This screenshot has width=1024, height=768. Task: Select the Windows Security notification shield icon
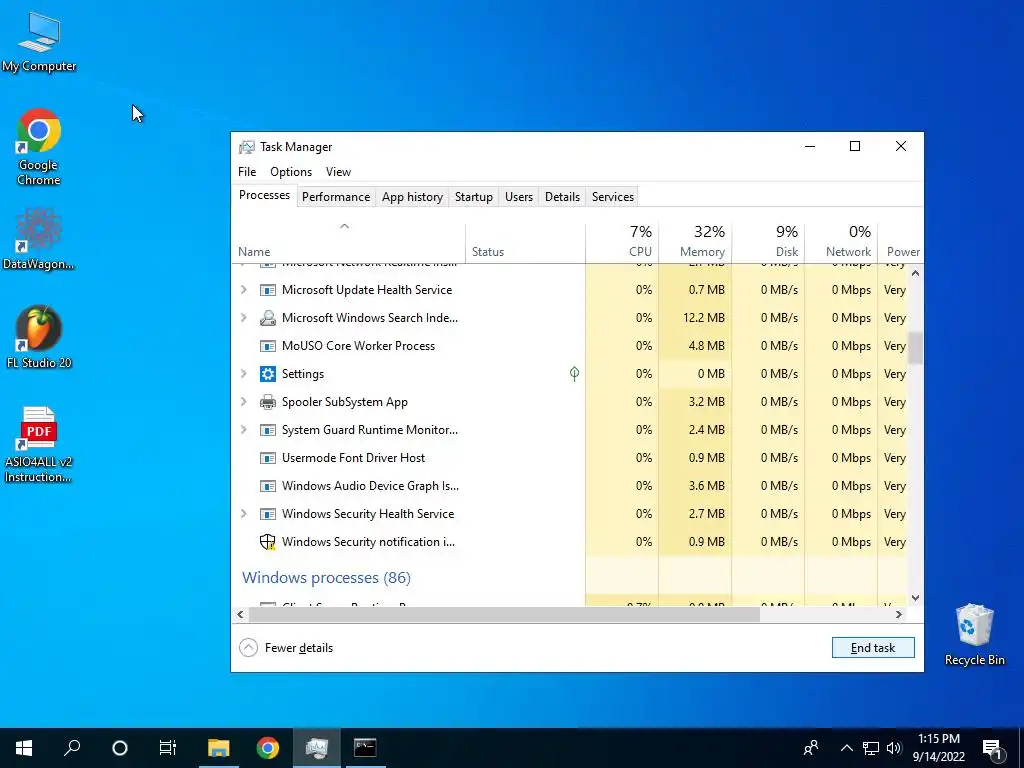[268, 541]
